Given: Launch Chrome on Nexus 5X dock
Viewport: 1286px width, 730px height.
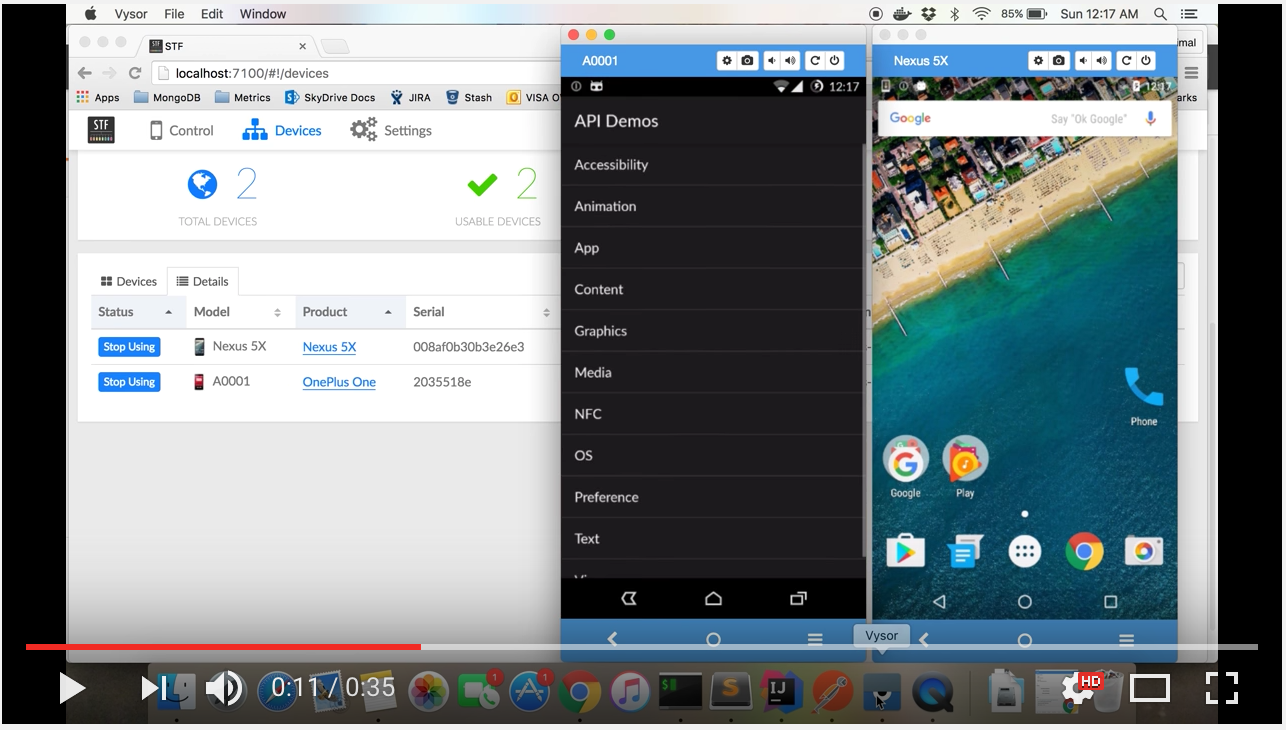Looking at the screenshot, I should coord(1084,551).
